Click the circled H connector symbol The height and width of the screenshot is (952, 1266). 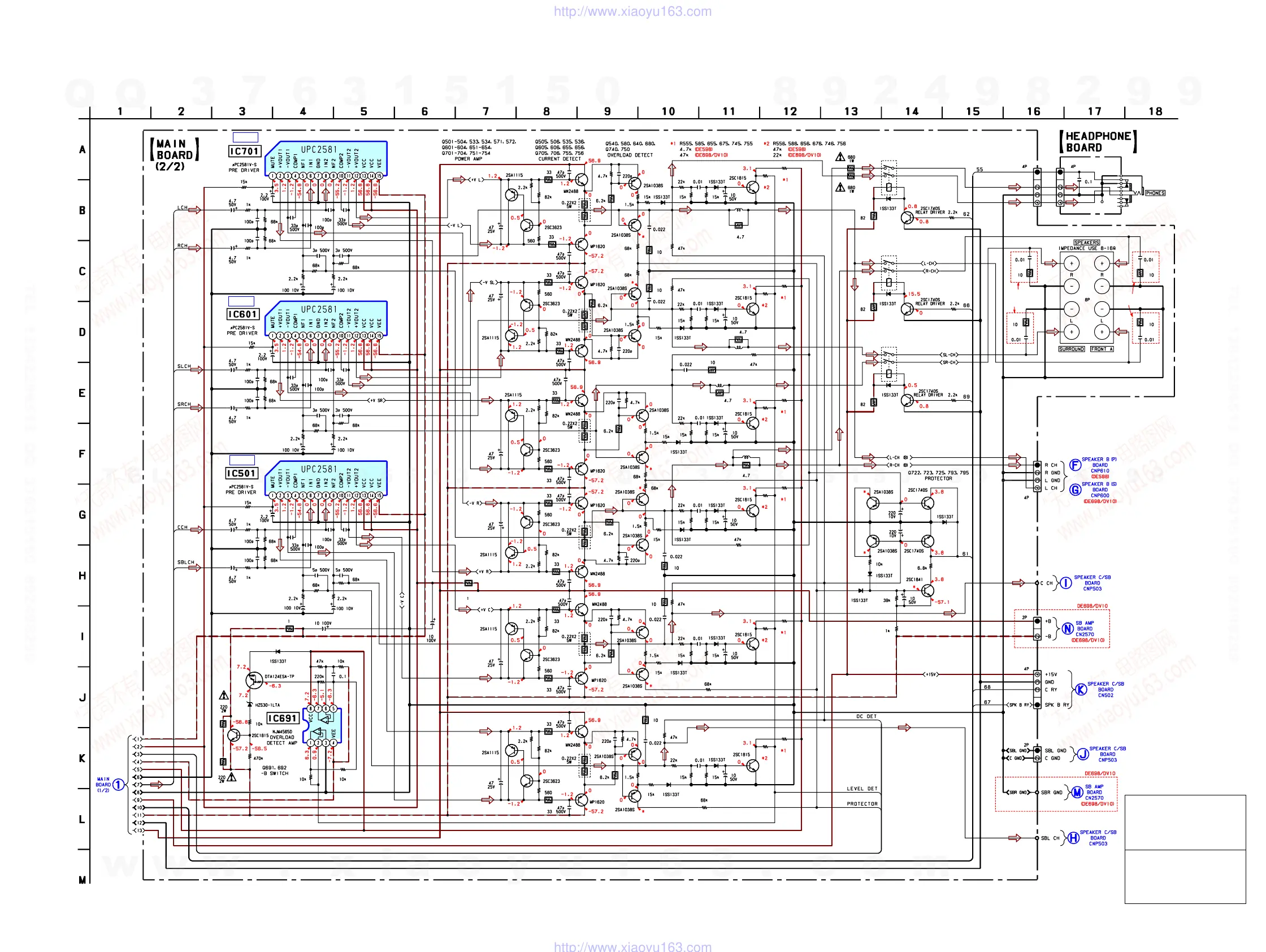point(1073,837)
